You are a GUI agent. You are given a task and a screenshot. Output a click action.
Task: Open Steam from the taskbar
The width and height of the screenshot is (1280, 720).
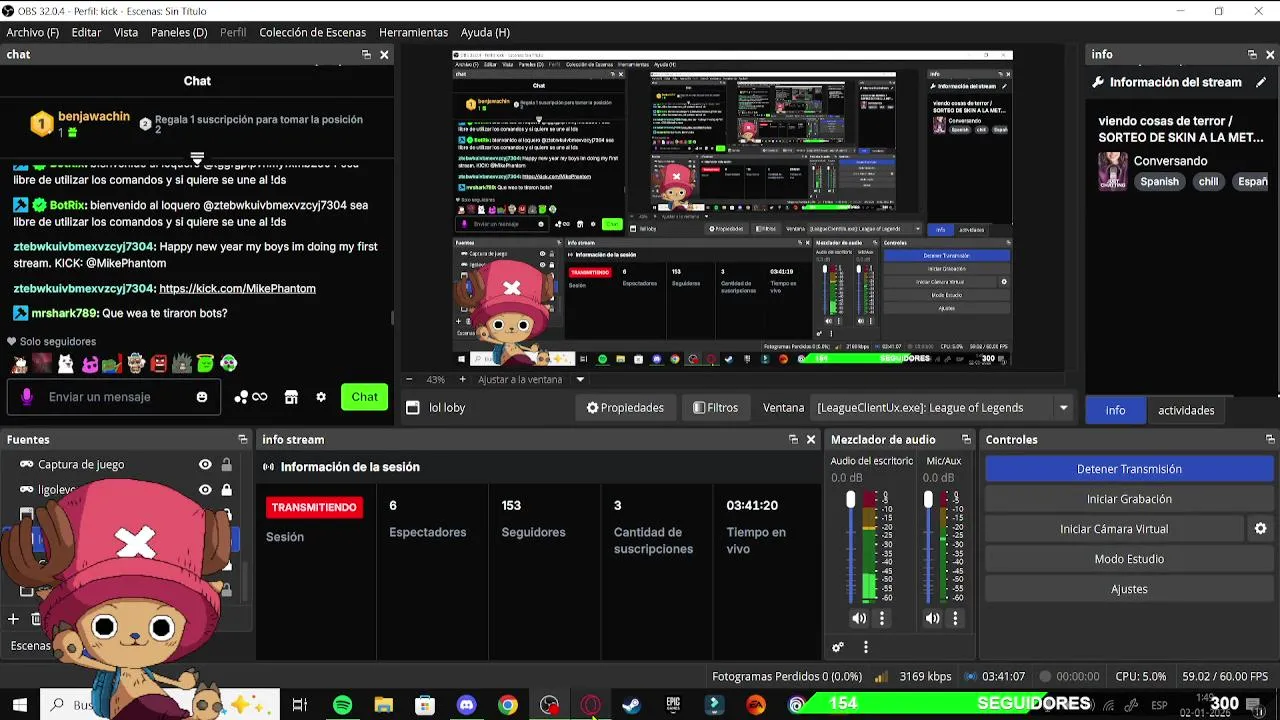point(631,705)
